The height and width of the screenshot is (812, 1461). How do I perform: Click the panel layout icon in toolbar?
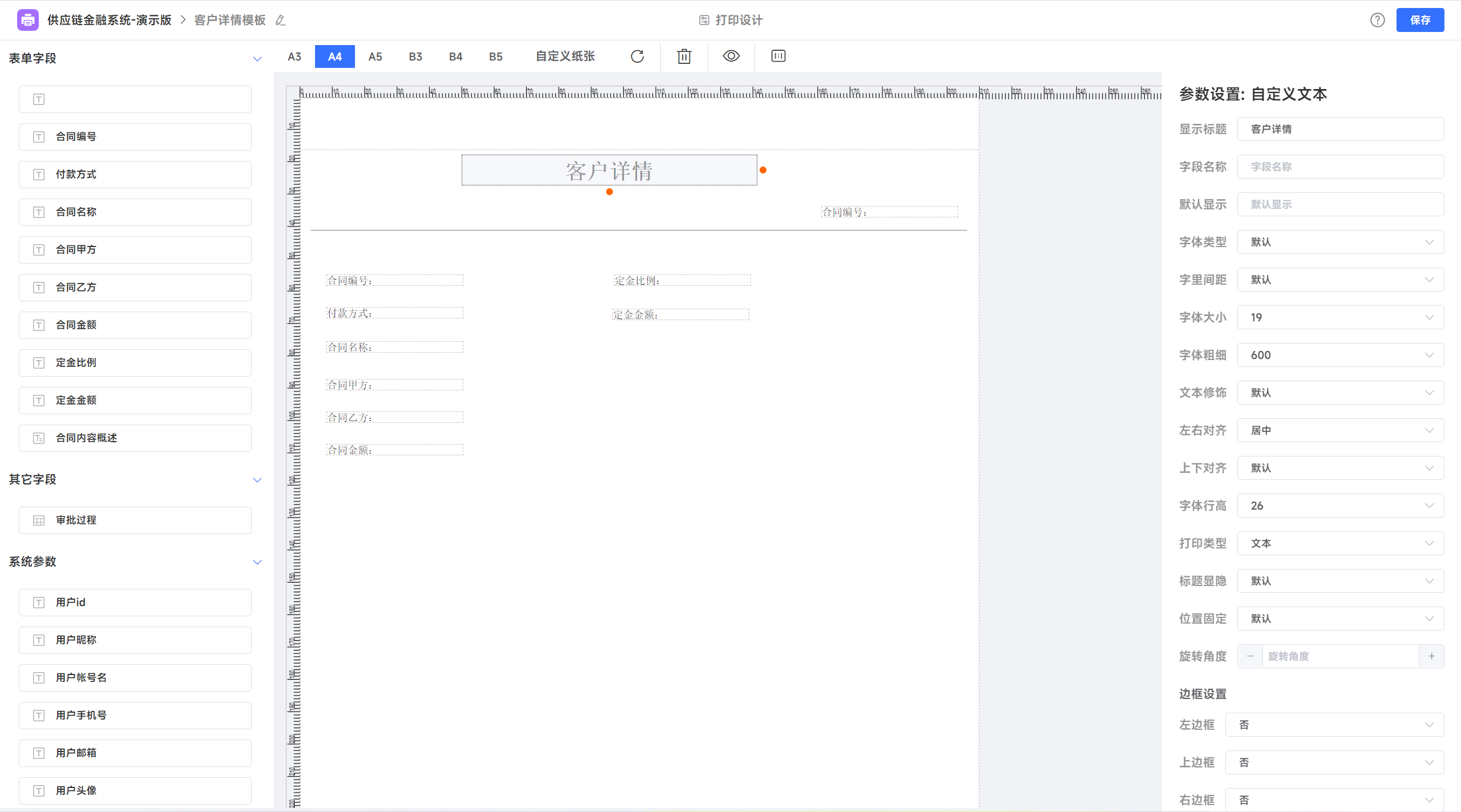[x=778, y=56]
